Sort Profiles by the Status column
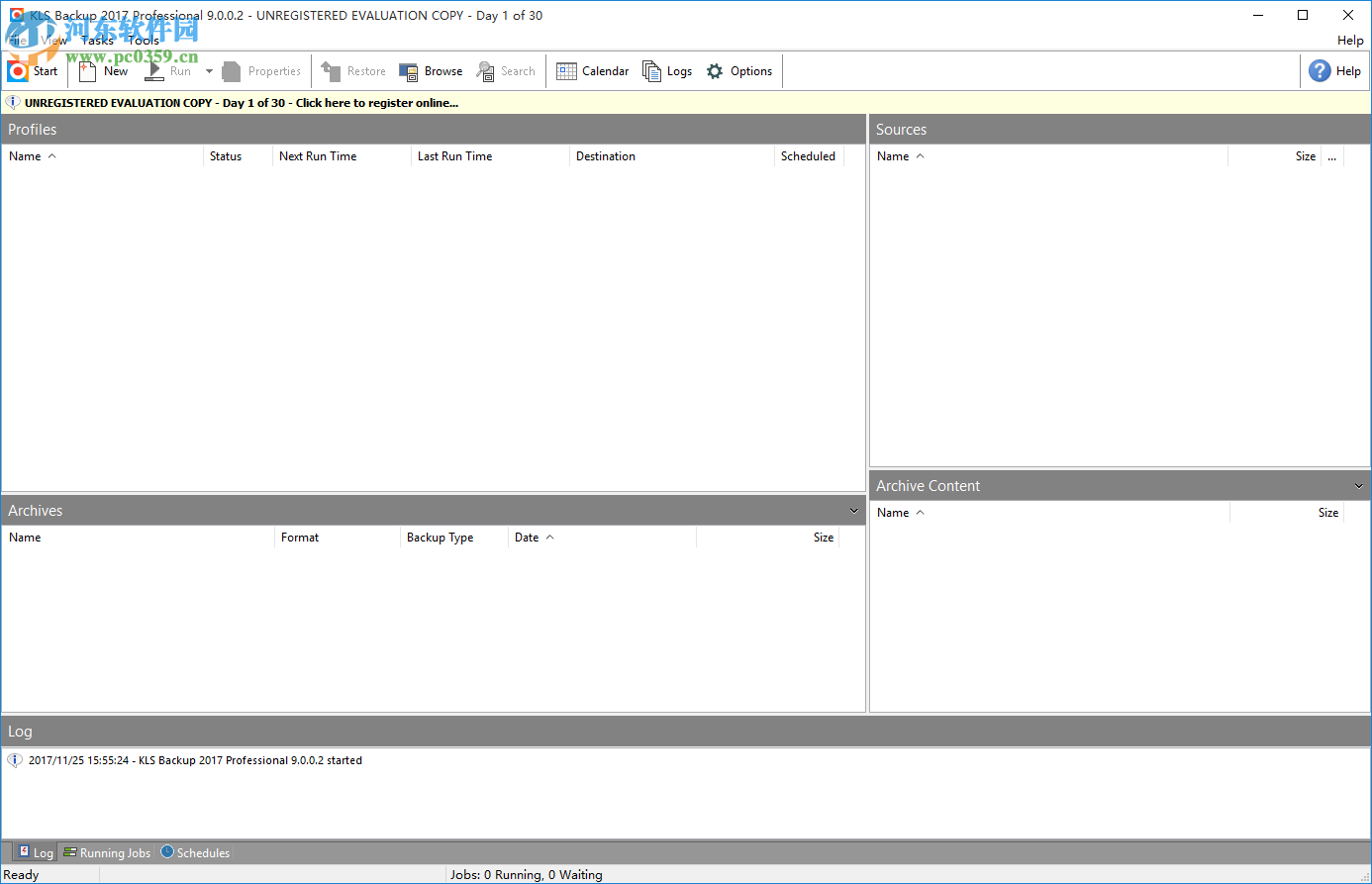 tap(238, 156)
